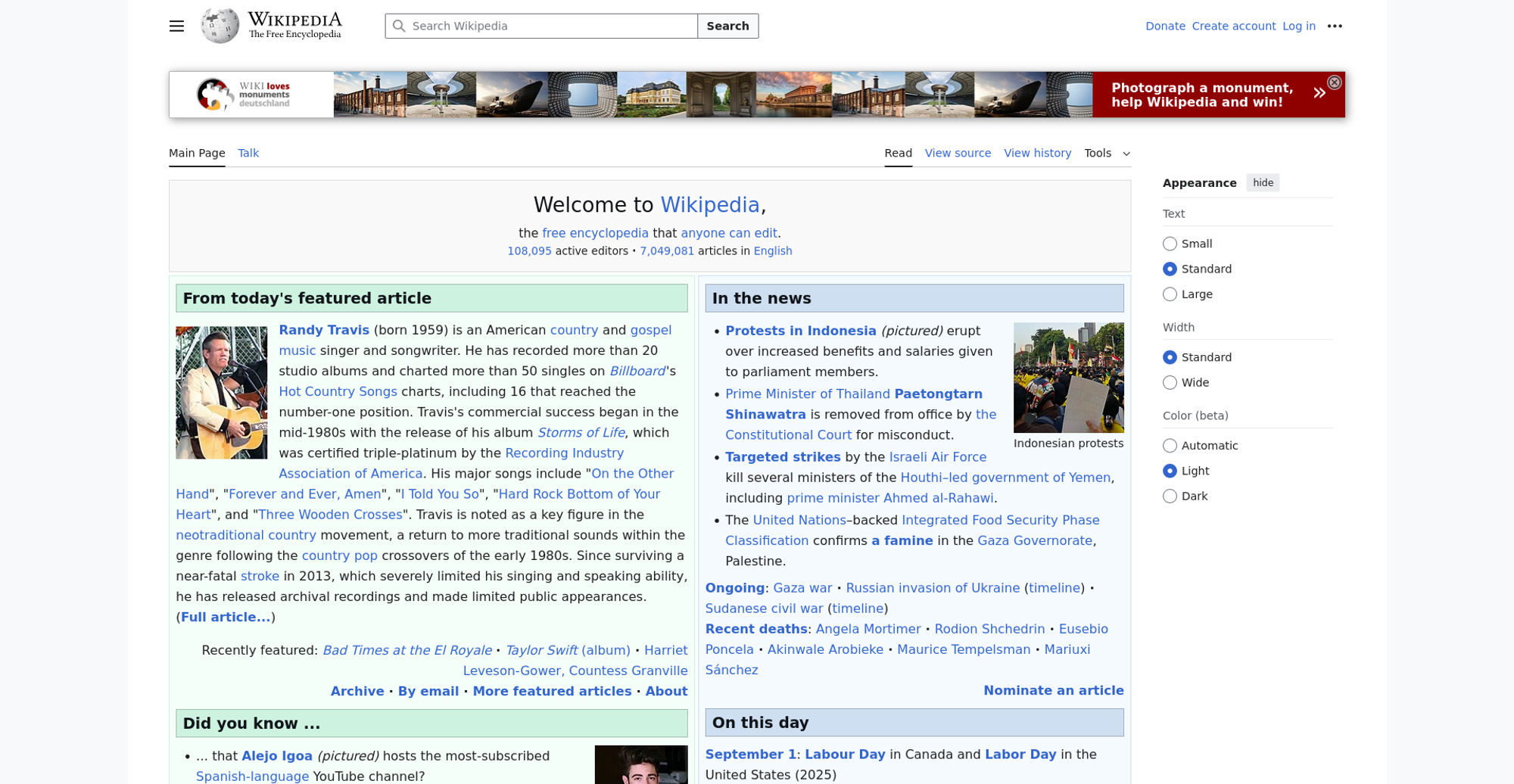The image size is (1514, 784).
Task: Click the free encyclopedia link
Action: 595,233
